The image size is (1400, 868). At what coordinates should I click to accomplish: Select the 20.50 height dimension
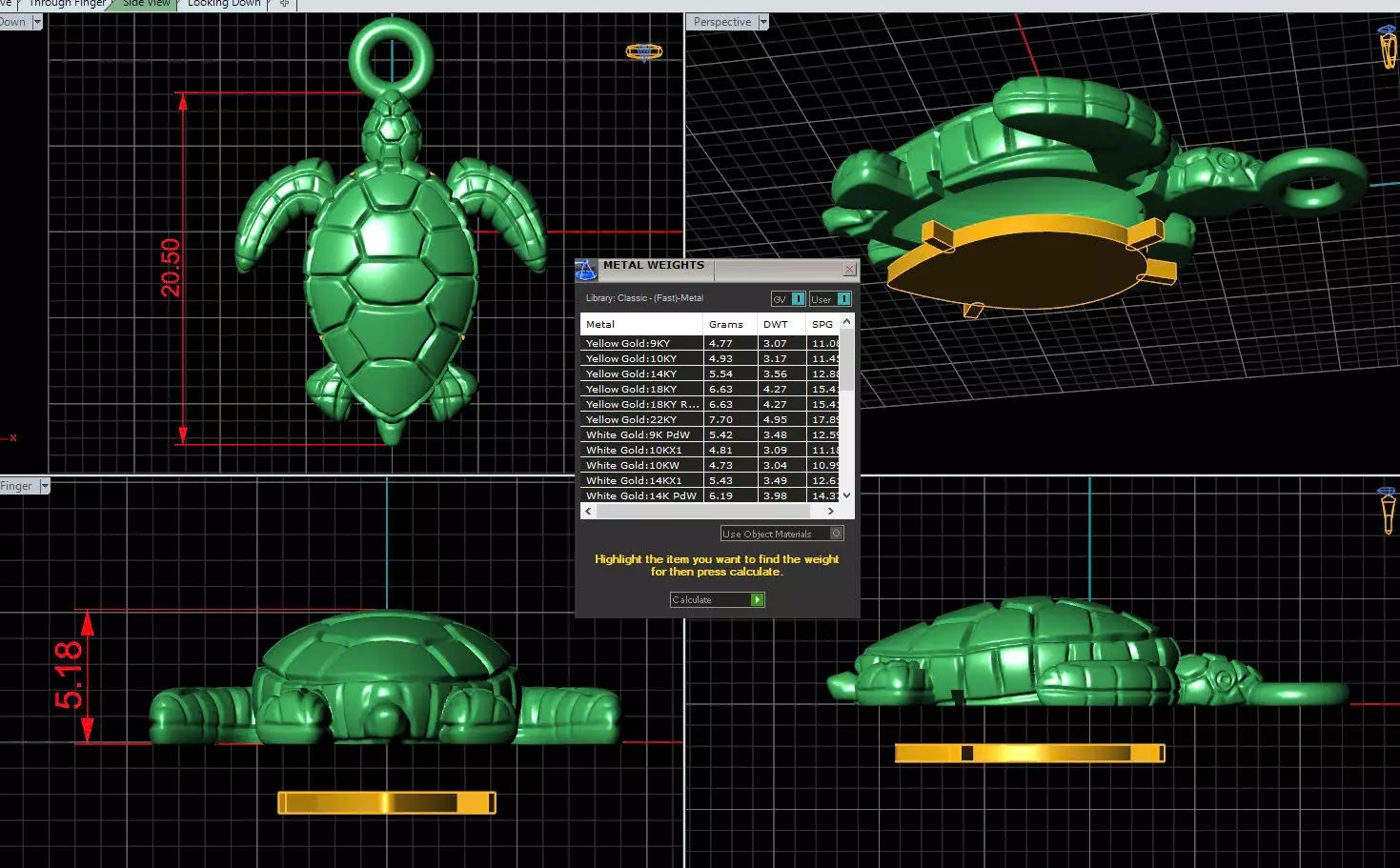(171, 268)
